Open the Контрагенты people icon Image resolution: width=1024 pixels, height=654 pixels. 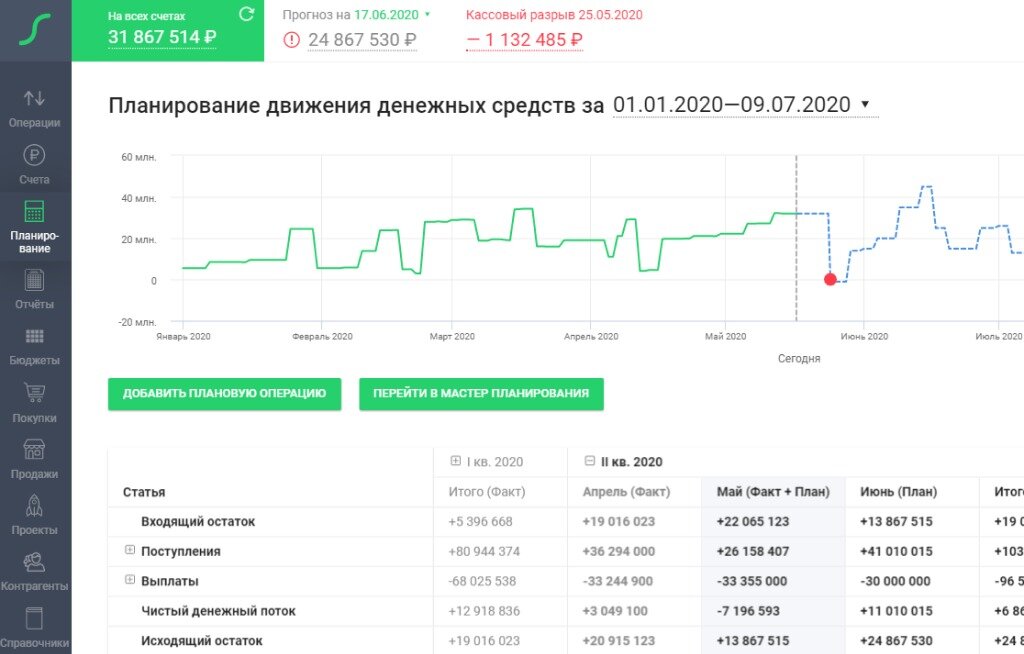tap(35, 561)
